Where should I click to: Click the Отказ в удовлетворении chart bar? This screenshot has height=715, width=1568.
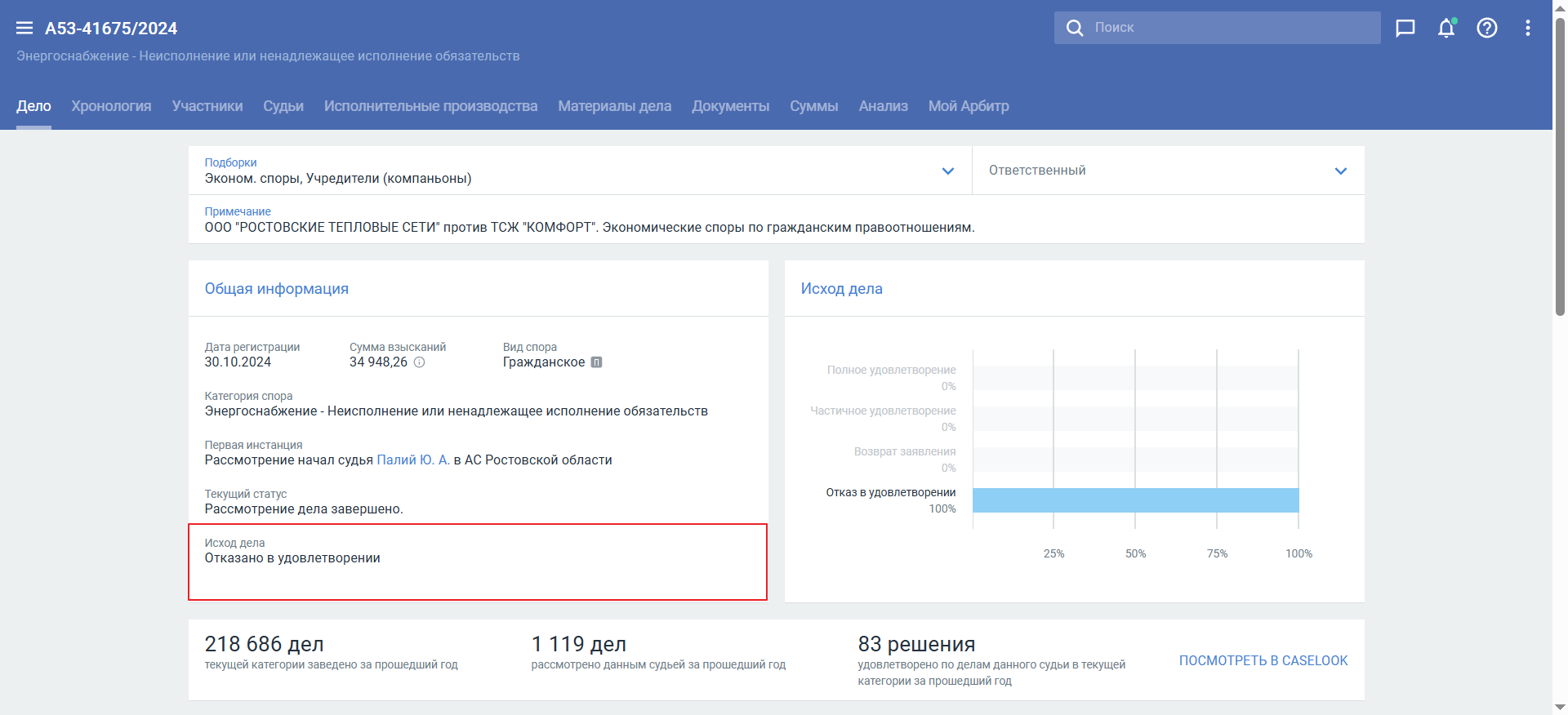coord(1135,500)
